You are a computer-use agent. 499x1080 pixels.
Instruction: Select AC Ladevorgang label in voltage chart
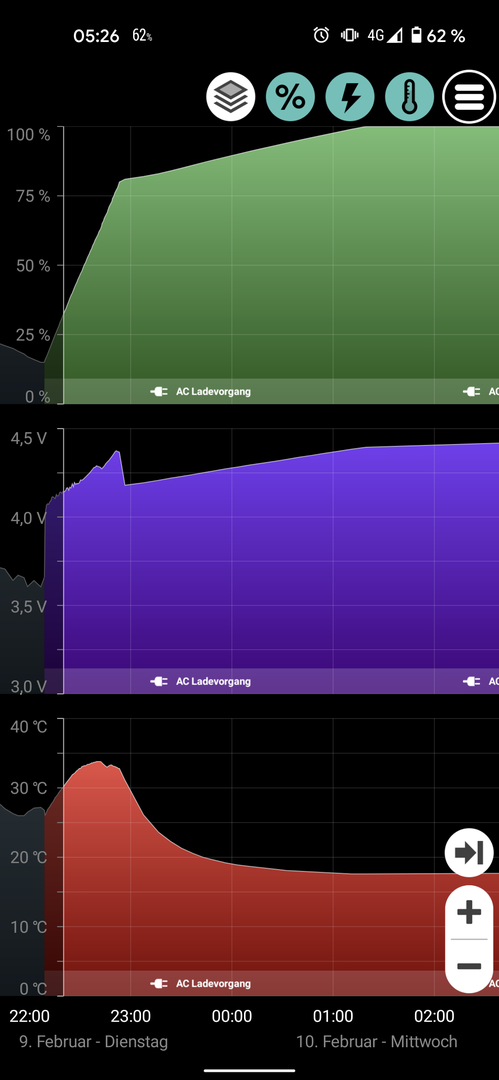click(x=214, y=681)
